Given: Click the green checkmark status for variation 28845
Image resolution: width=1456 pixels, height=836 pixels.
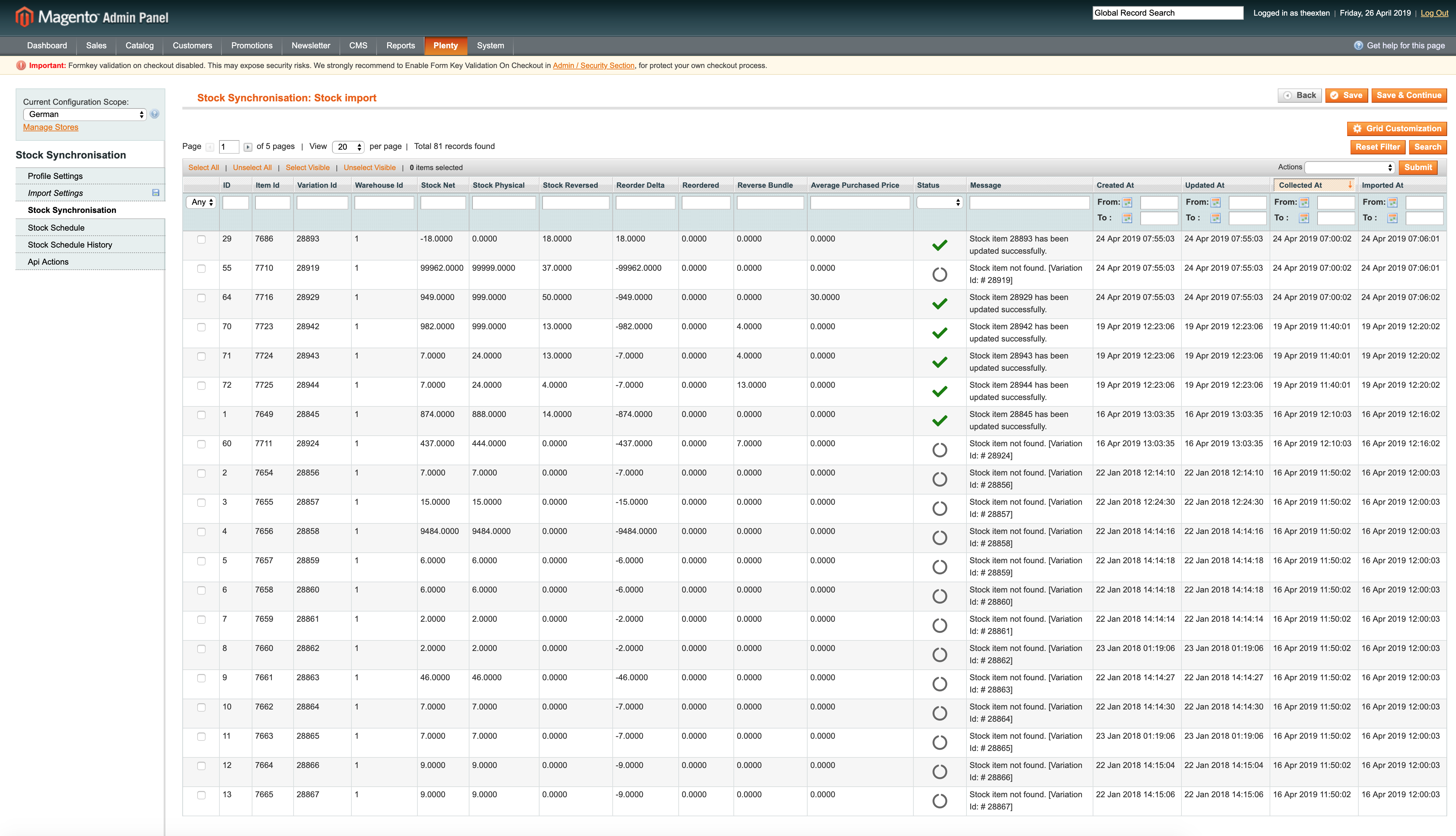Looking at the screenshot, I should tap(939, 421).
